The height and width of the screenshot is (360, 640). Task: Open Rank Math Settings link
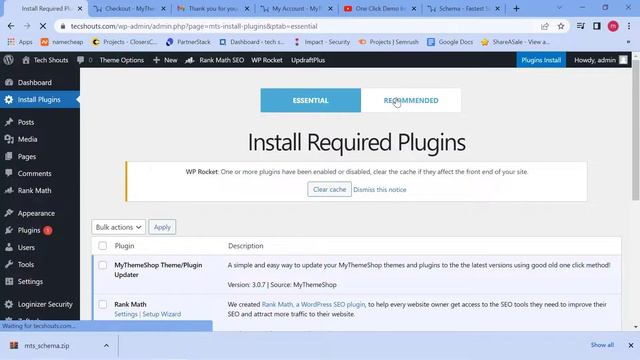pyautogui.click(x=126, y=314)
